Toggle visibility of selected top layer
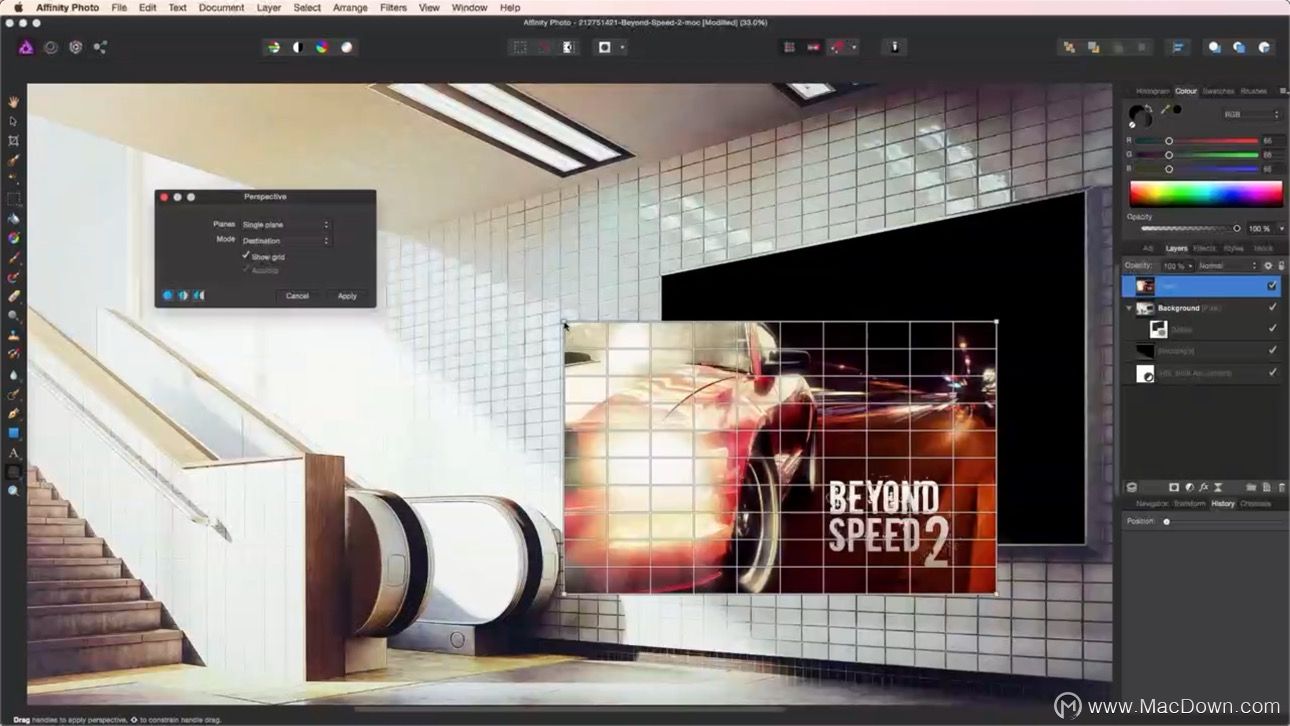Viewport: 1290px width, 726px height. click(x=1272, y=286)
